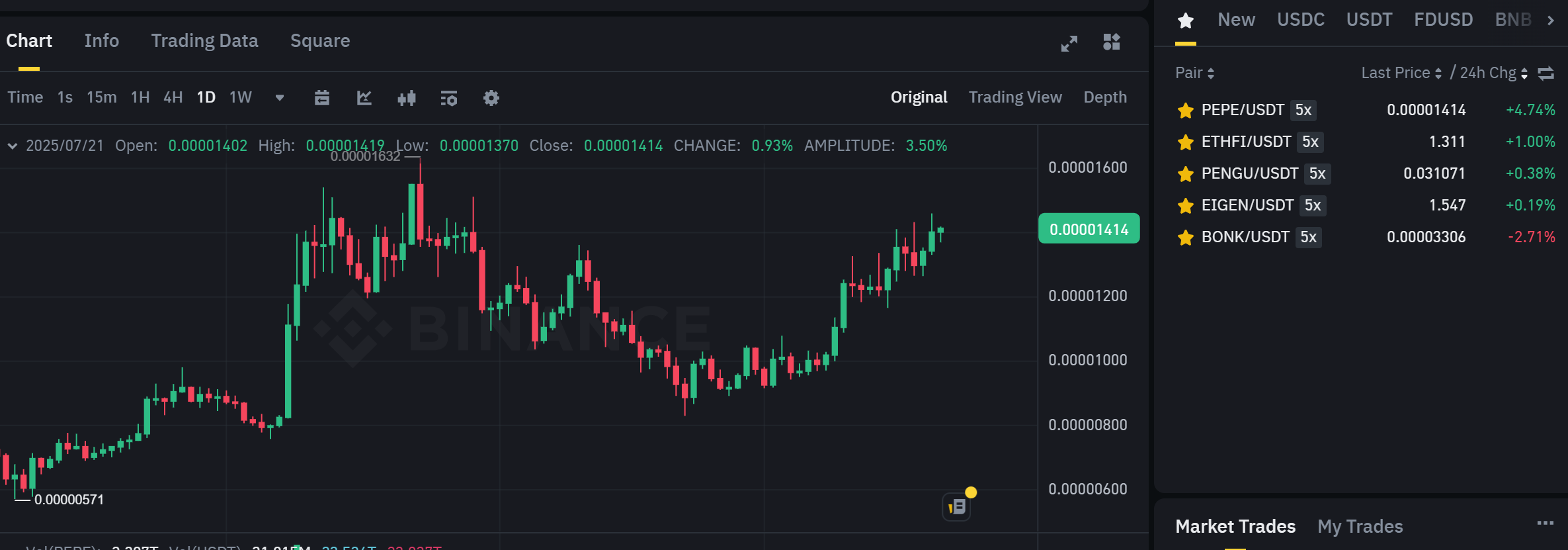Select the 1D time interval

[206, 98]
